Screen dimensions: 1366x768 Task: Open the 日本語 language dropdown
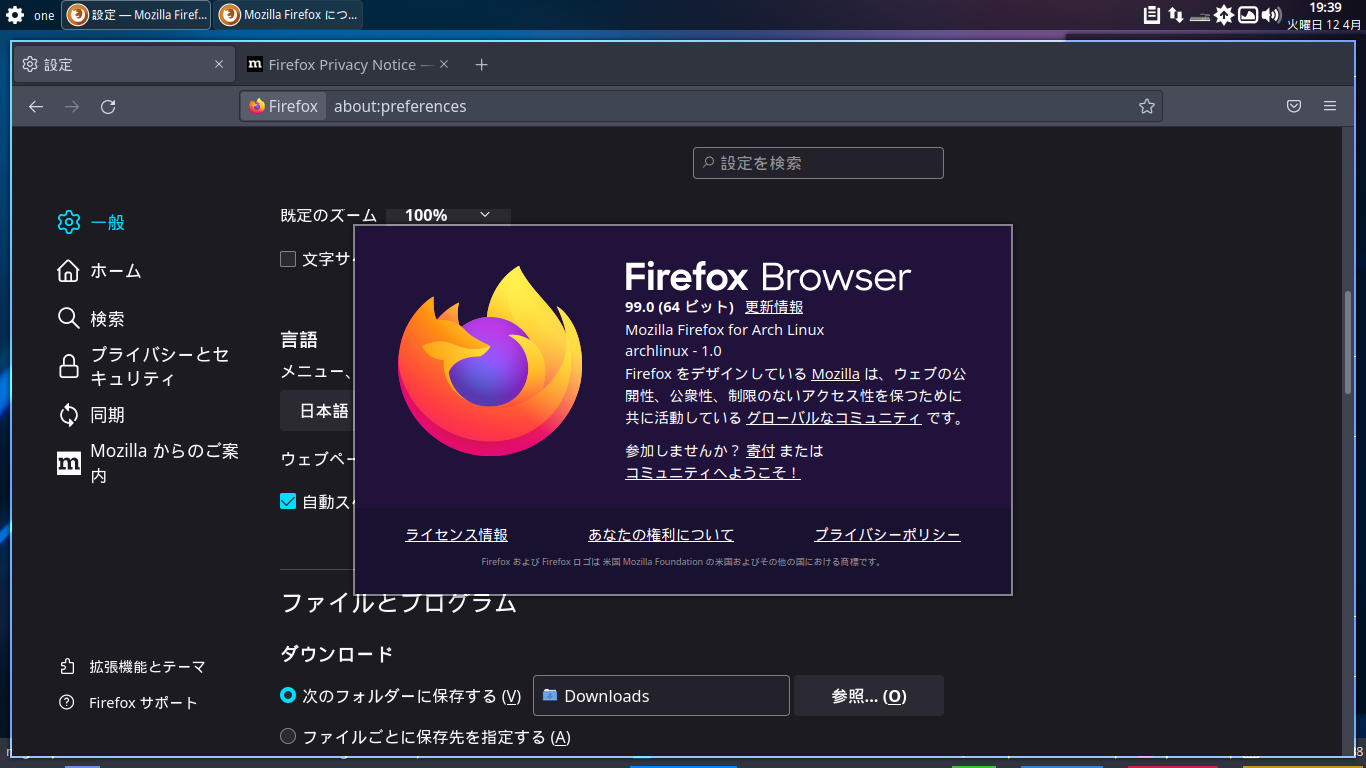tap(317, 411)
